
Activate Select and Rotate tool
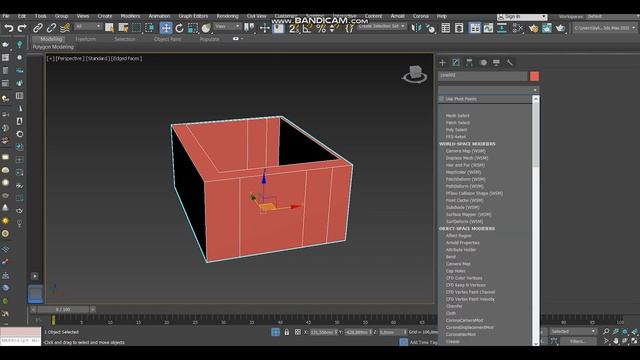(x=179, y=28)
